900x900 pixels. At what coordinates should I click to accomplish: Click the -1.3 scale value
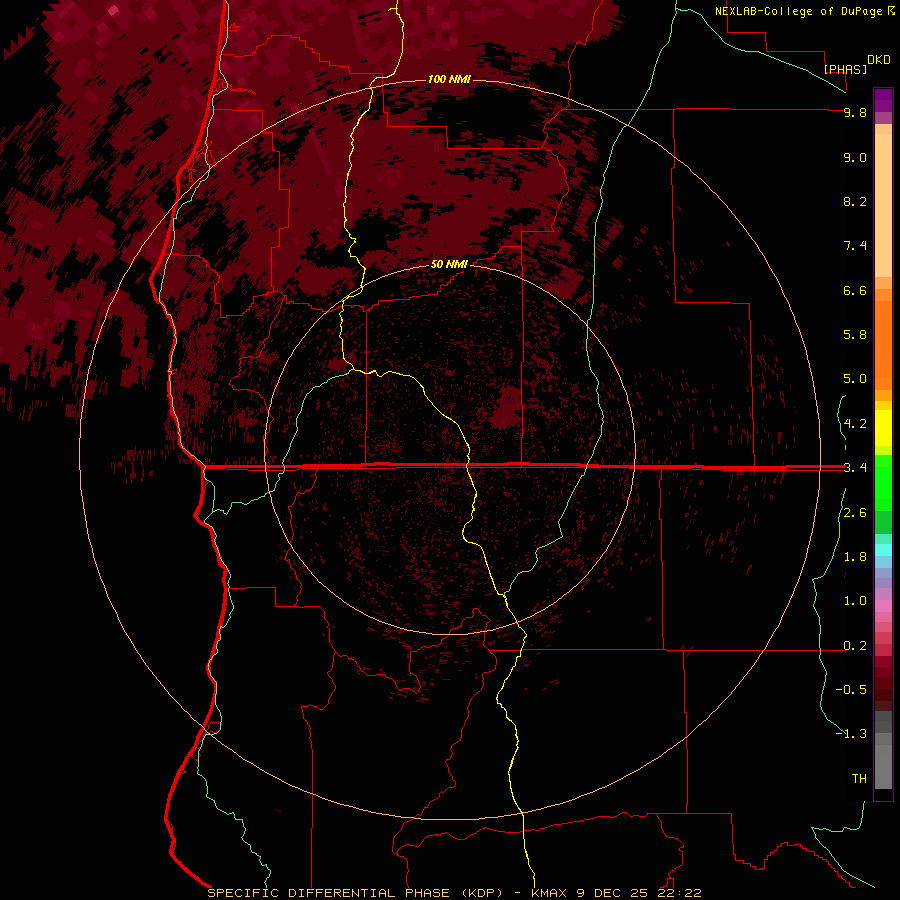pyautogui.click(x=851, y=734)
